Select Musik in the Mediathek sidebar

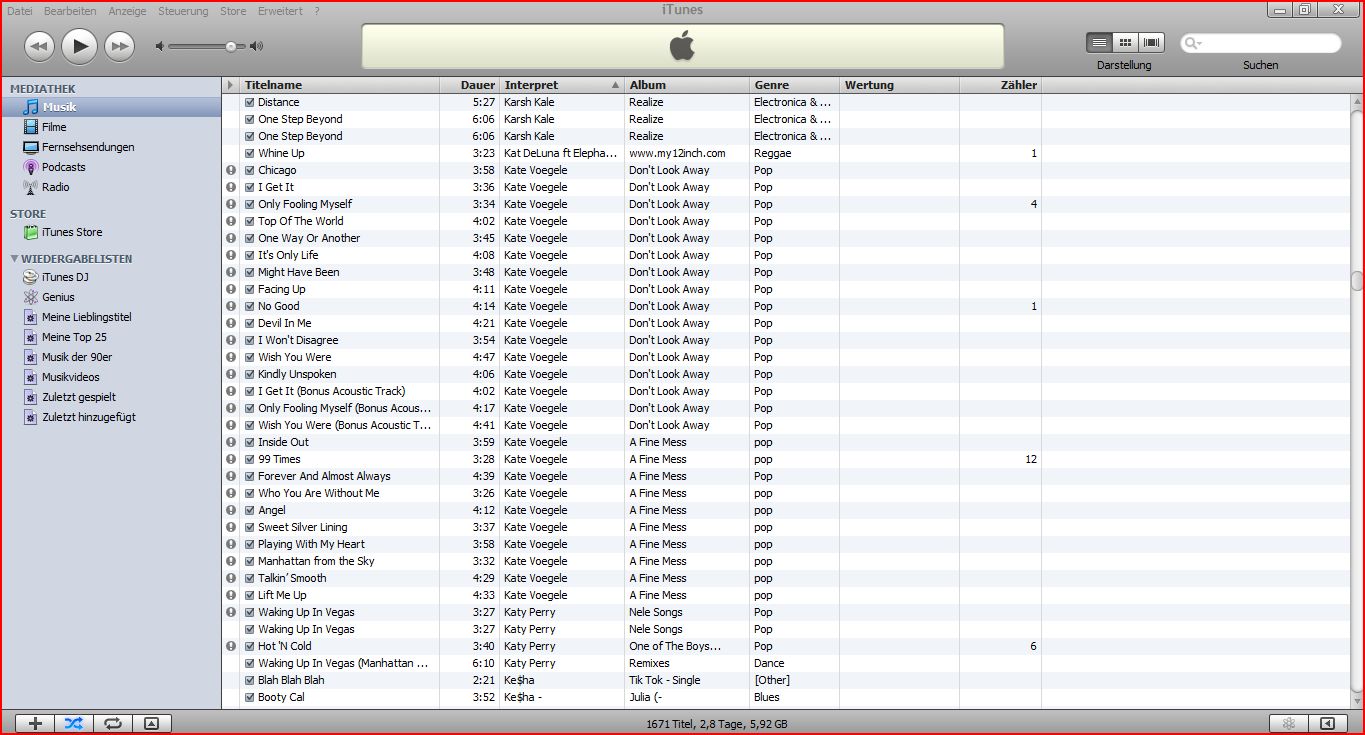[111, 107]
